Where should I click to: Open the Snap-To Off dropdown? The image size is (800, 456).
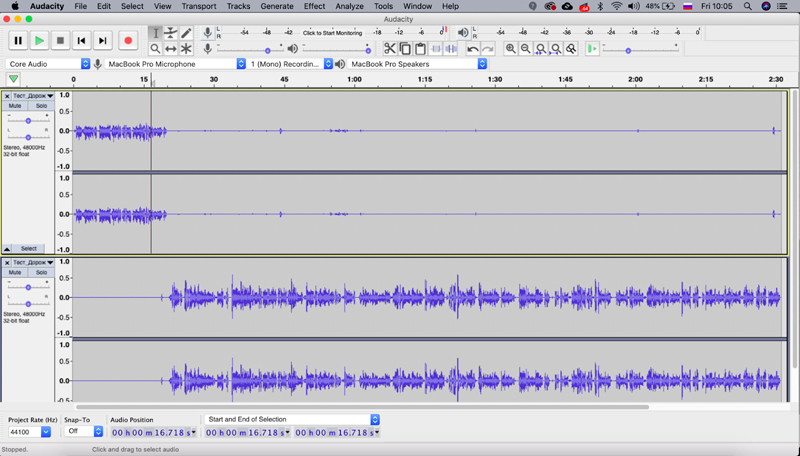(84, 432)
